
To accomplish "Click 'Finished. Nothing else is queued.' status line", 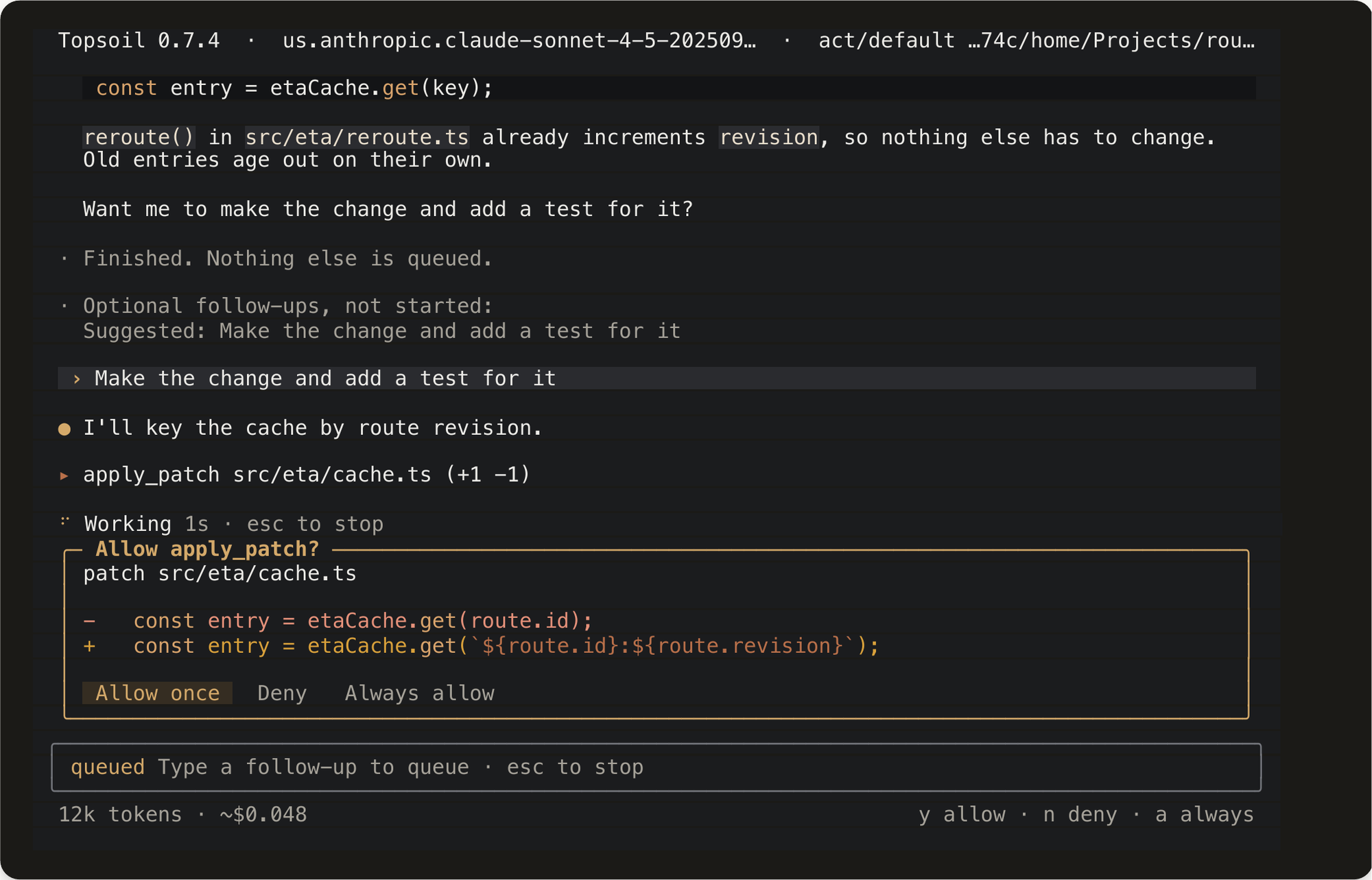I will click(287, 259).
